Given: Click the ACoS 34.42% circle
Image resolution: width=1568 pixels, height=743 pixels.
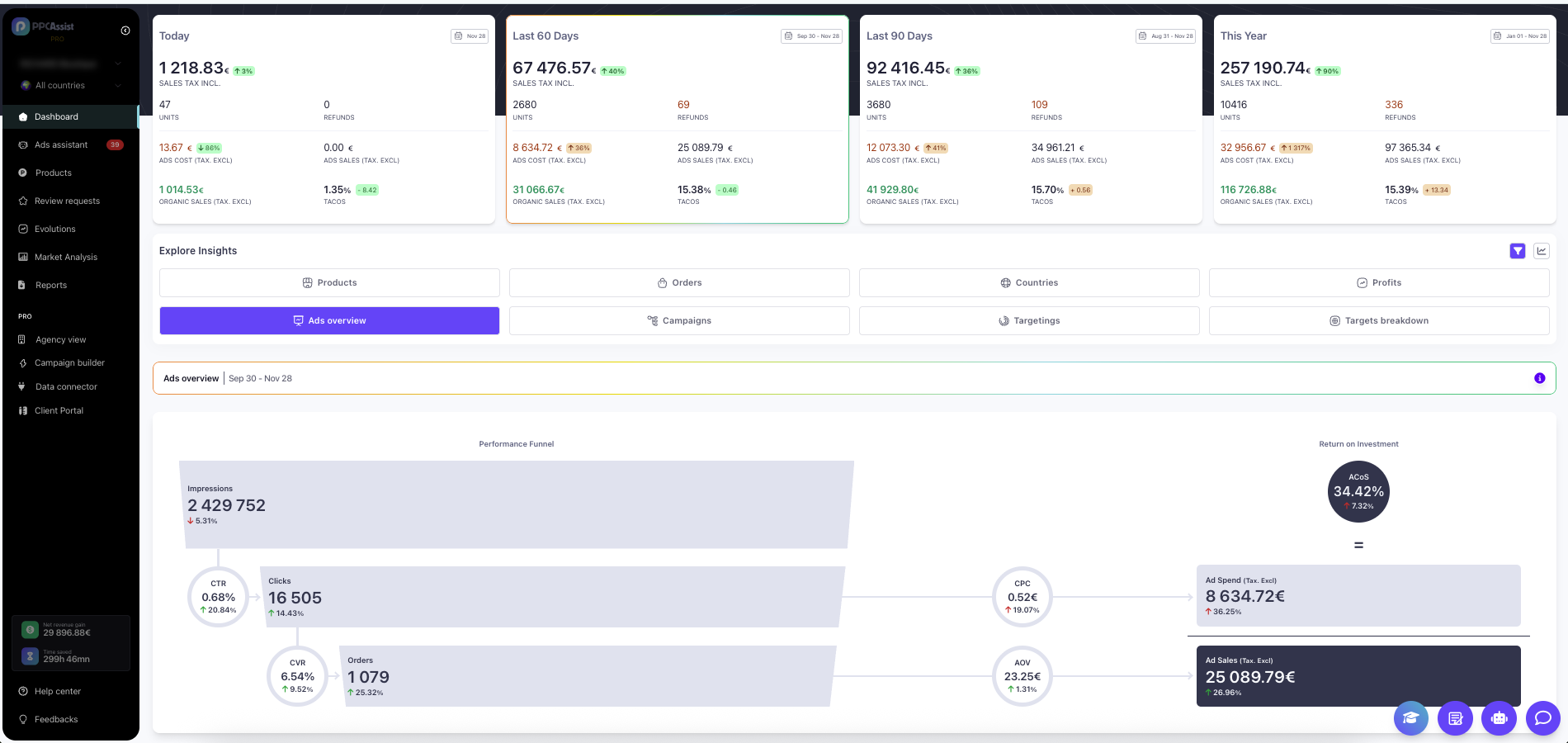Looking at the screenshot, I should point(1358,491).
